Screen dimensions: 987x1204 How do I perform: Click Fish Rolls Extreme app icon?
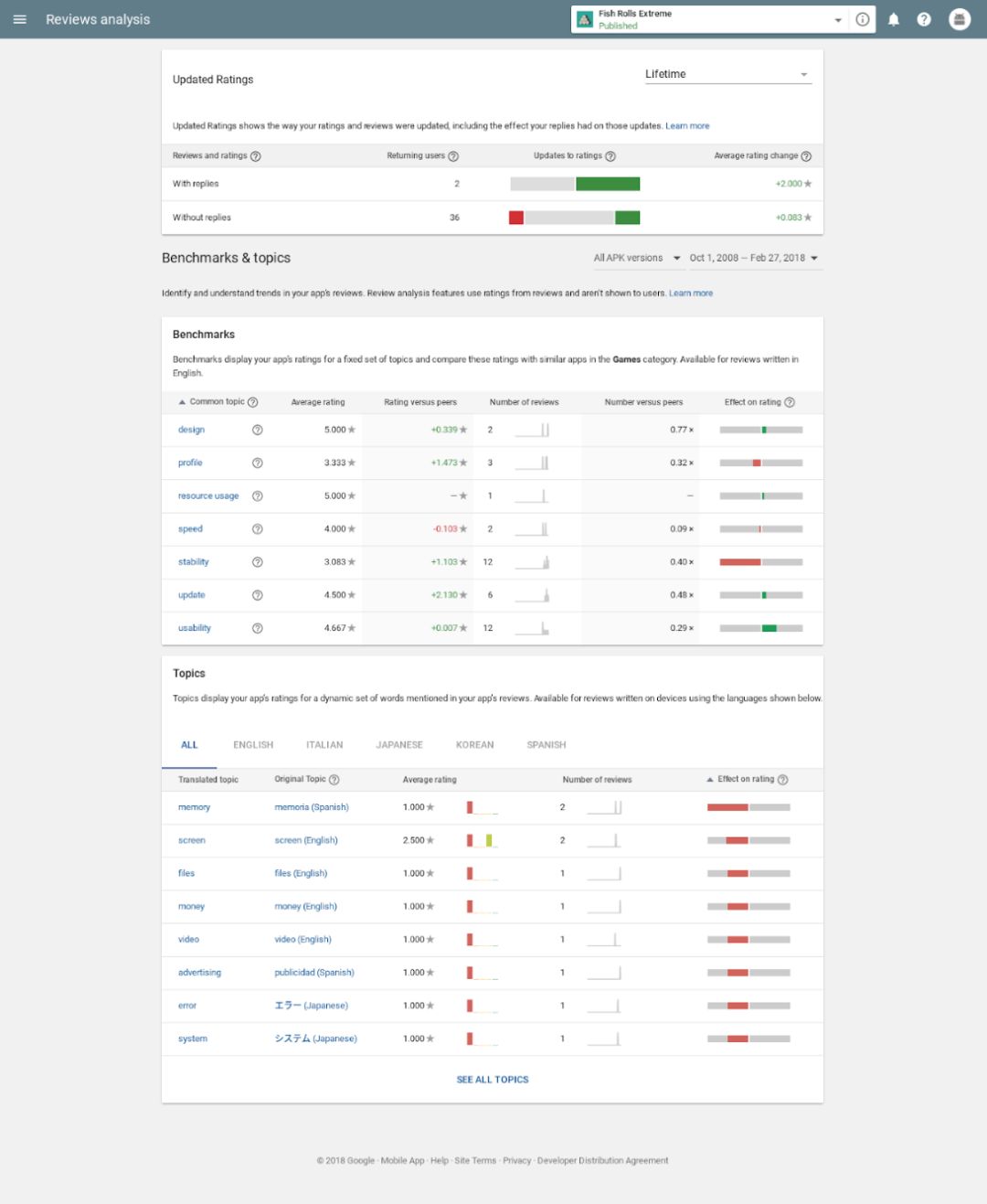(585, 19)
